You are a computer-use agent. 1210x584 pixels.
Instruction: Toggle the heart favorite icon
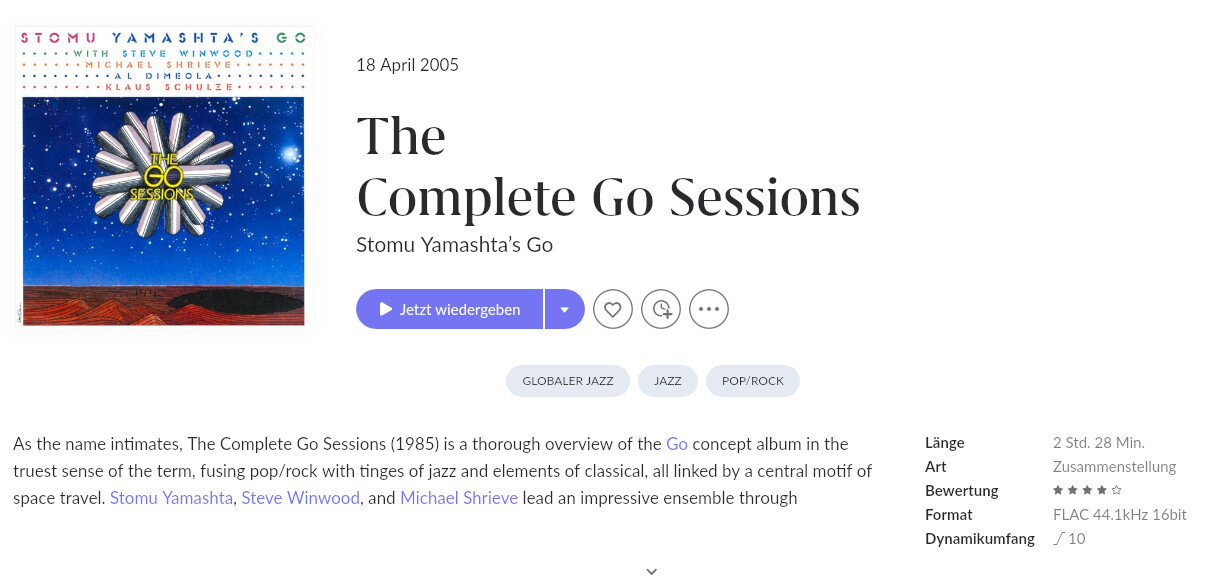[x=613, y=309]
